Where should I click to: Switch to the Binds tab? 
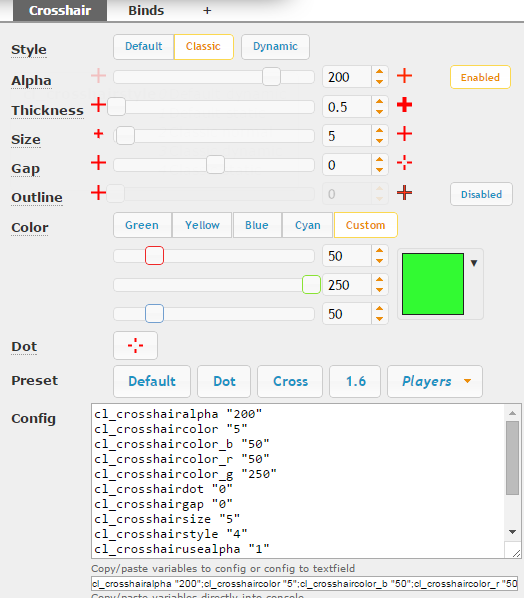(x=146, y=10)
